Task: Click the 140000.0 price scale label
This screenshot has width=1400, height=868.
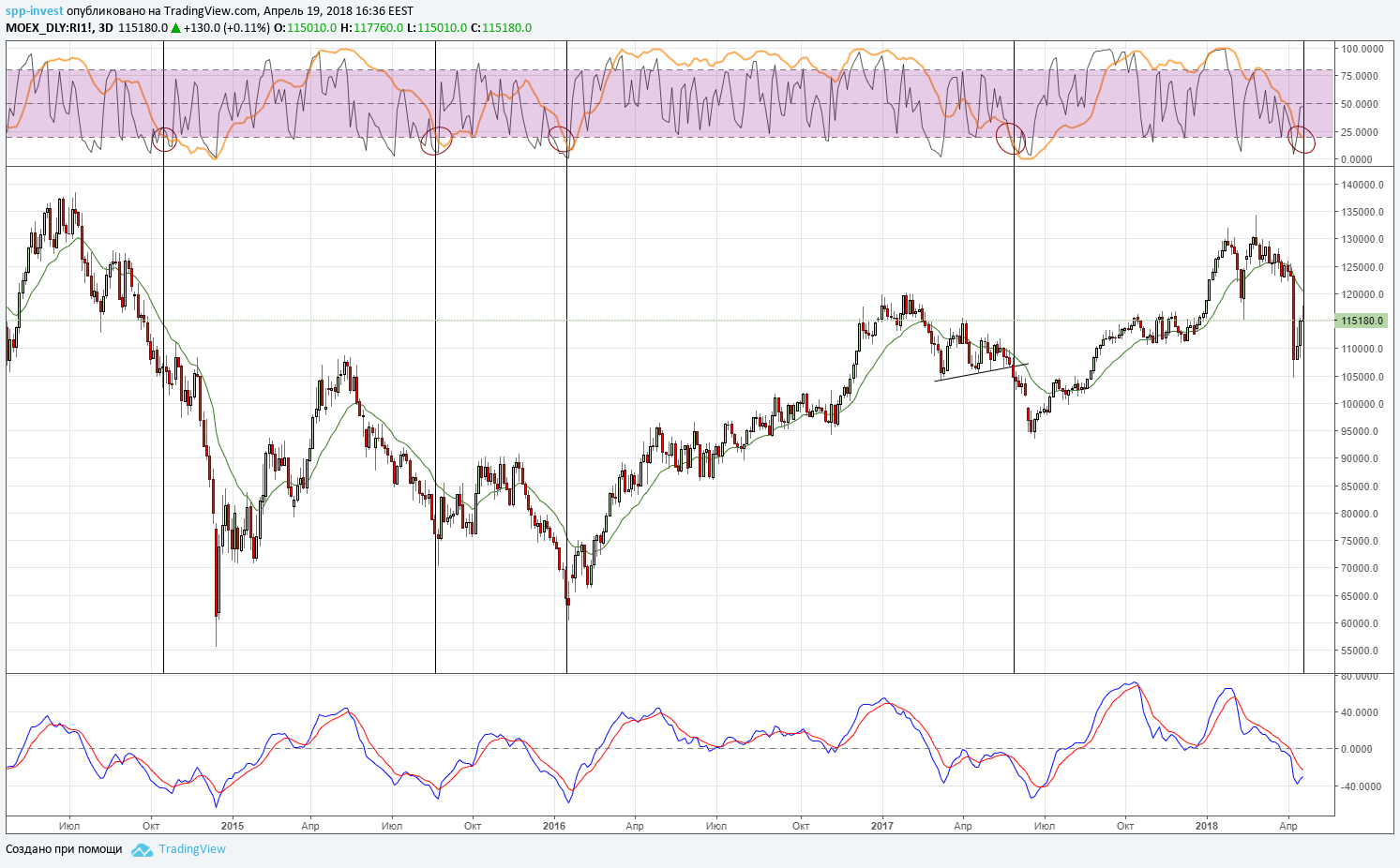Action: pyautogui.click(x=1361, y=185)
